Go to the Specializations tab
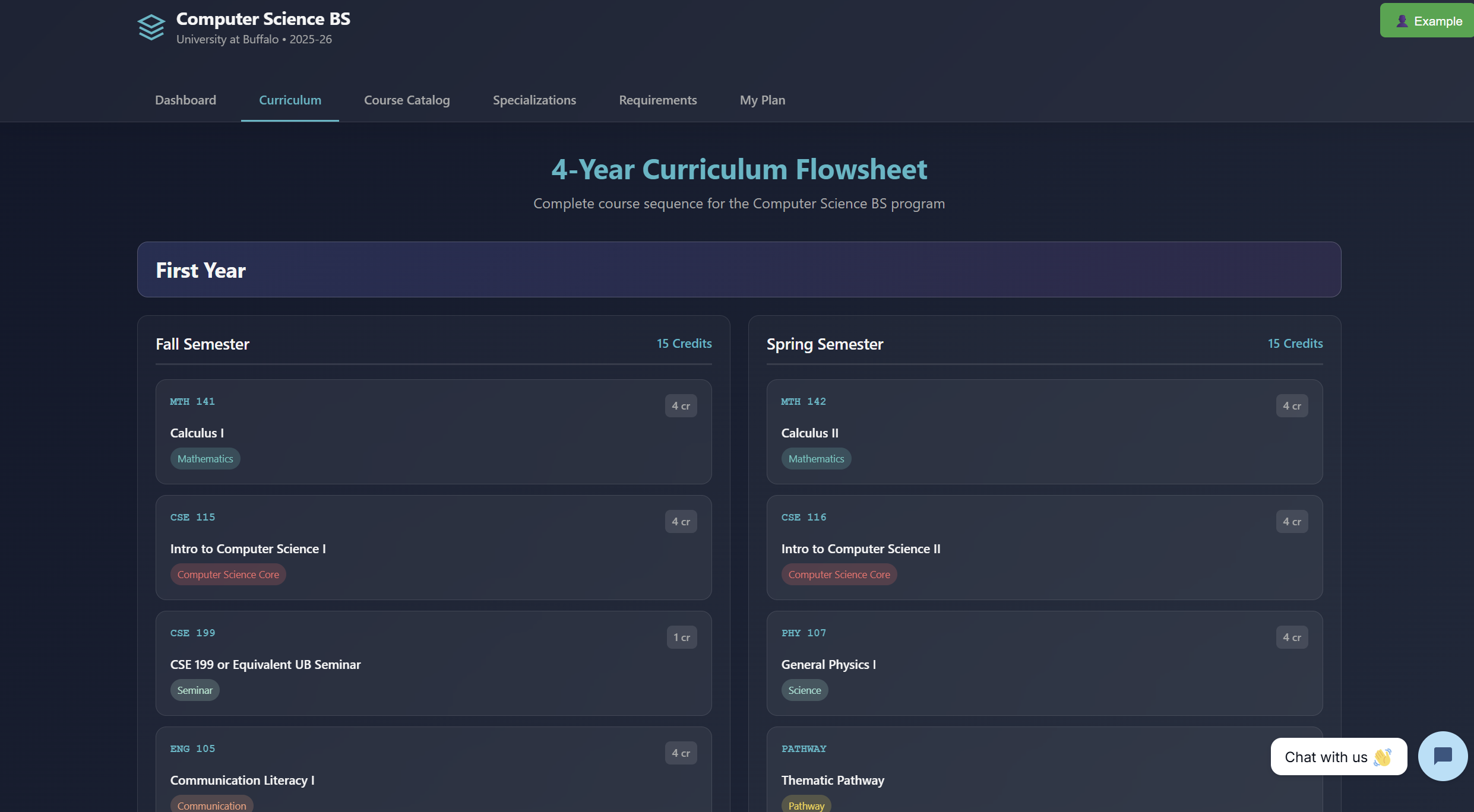1474x812 pixels. pyautogui.click(x=534, y=100)
